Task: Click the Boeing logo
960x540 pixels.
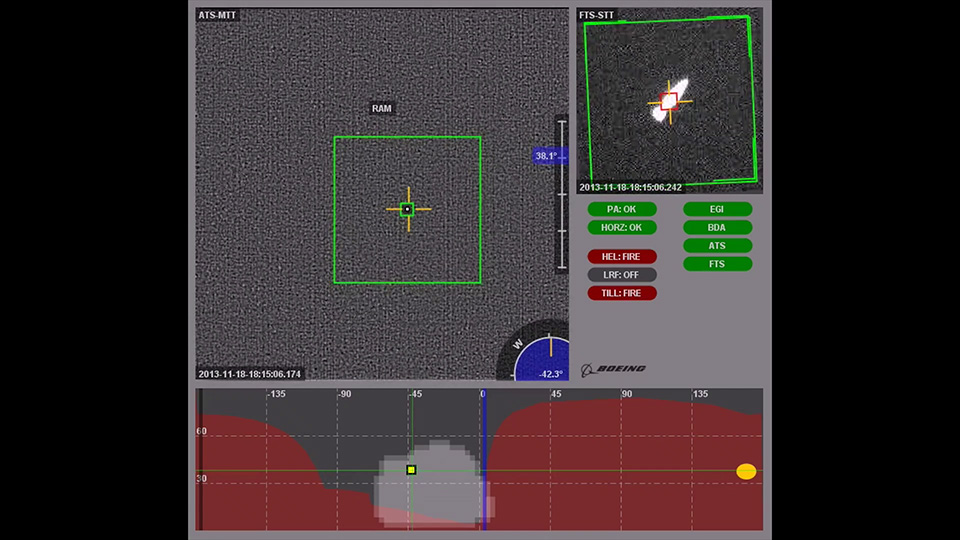Action: (x=614, y=369)
